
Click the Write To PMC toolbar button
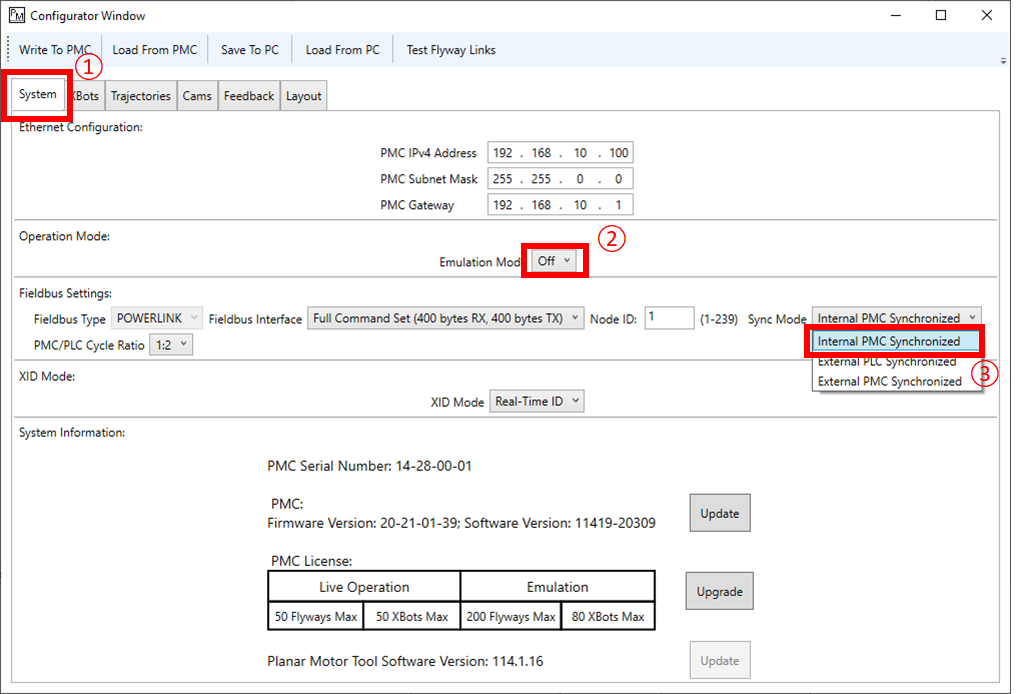[x=54, y=50]
